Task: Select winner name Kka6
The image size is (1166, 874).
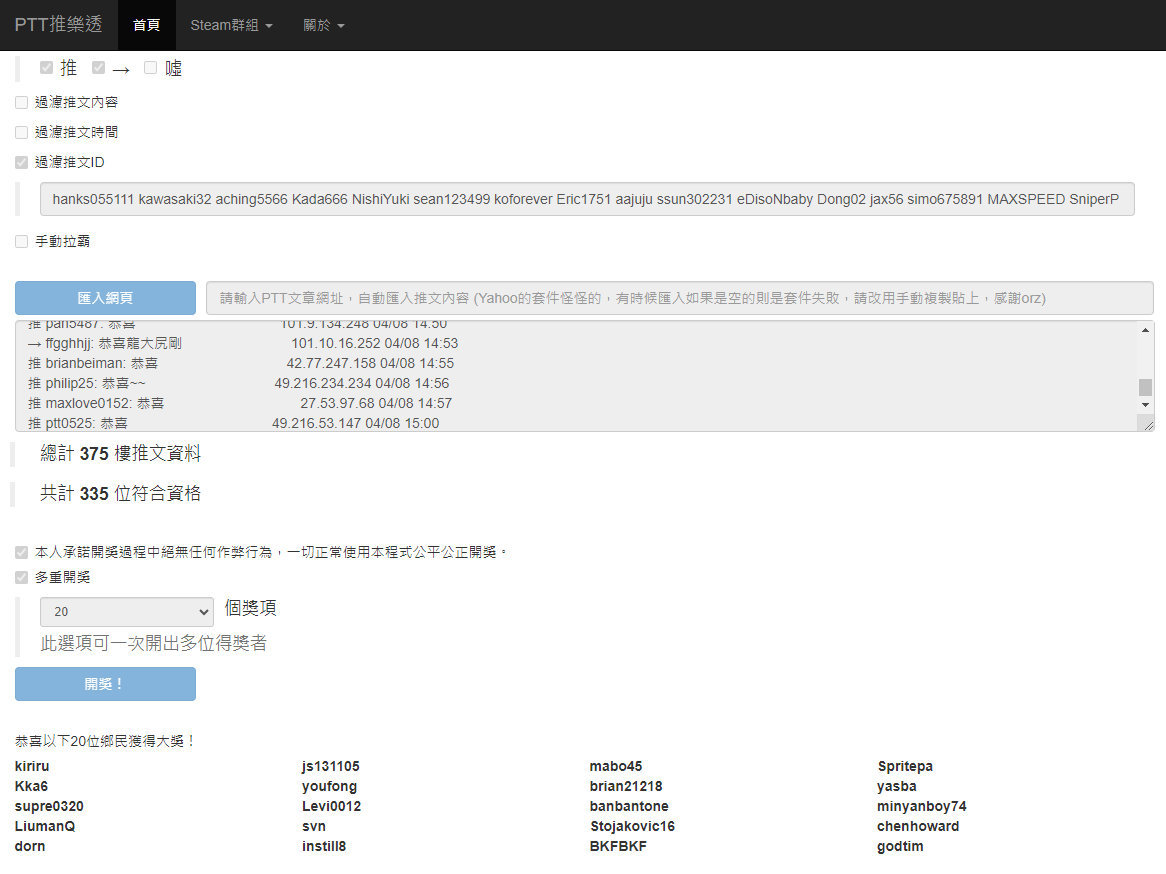Action: [x=31, y=786]
